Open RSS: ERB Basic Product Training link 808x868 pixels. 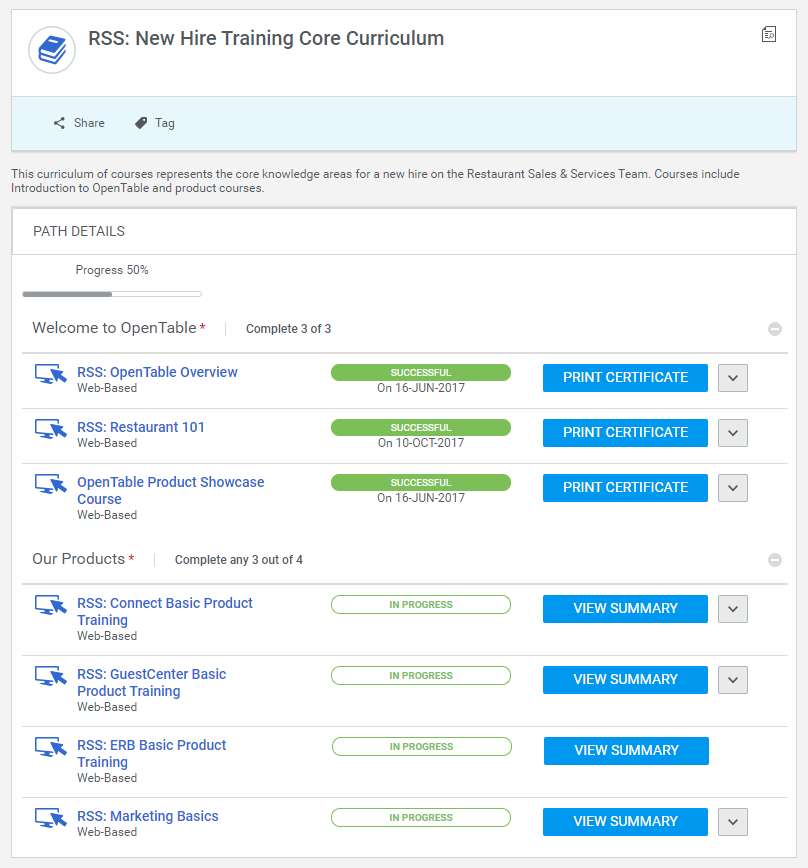151,753
